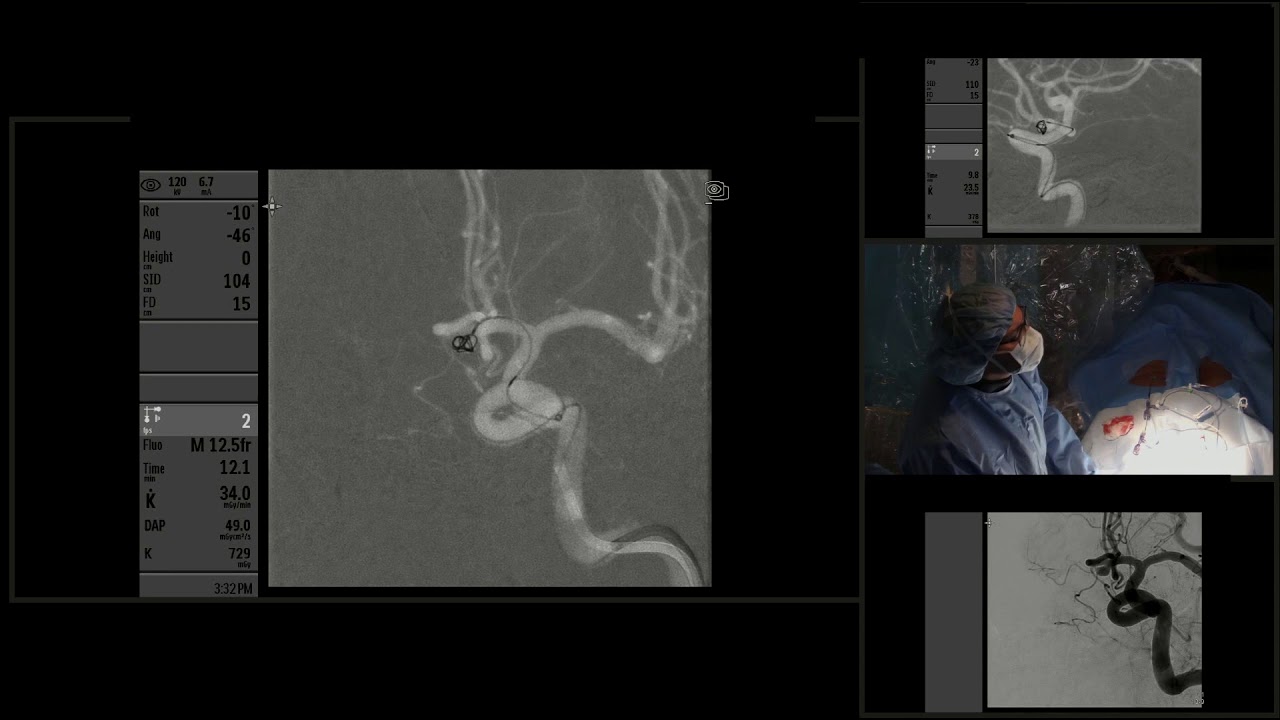
Task: Click the SID value 110 in the top-right panel
Action: point(972,85)
